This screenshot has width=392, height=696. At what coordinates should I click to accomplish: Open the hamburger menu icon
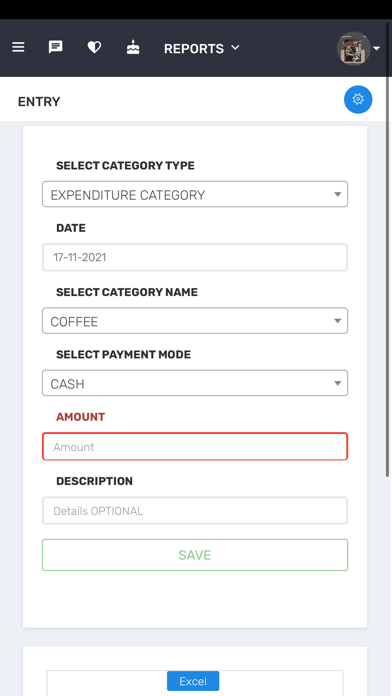pyautogui.click(x=18, y=47)
